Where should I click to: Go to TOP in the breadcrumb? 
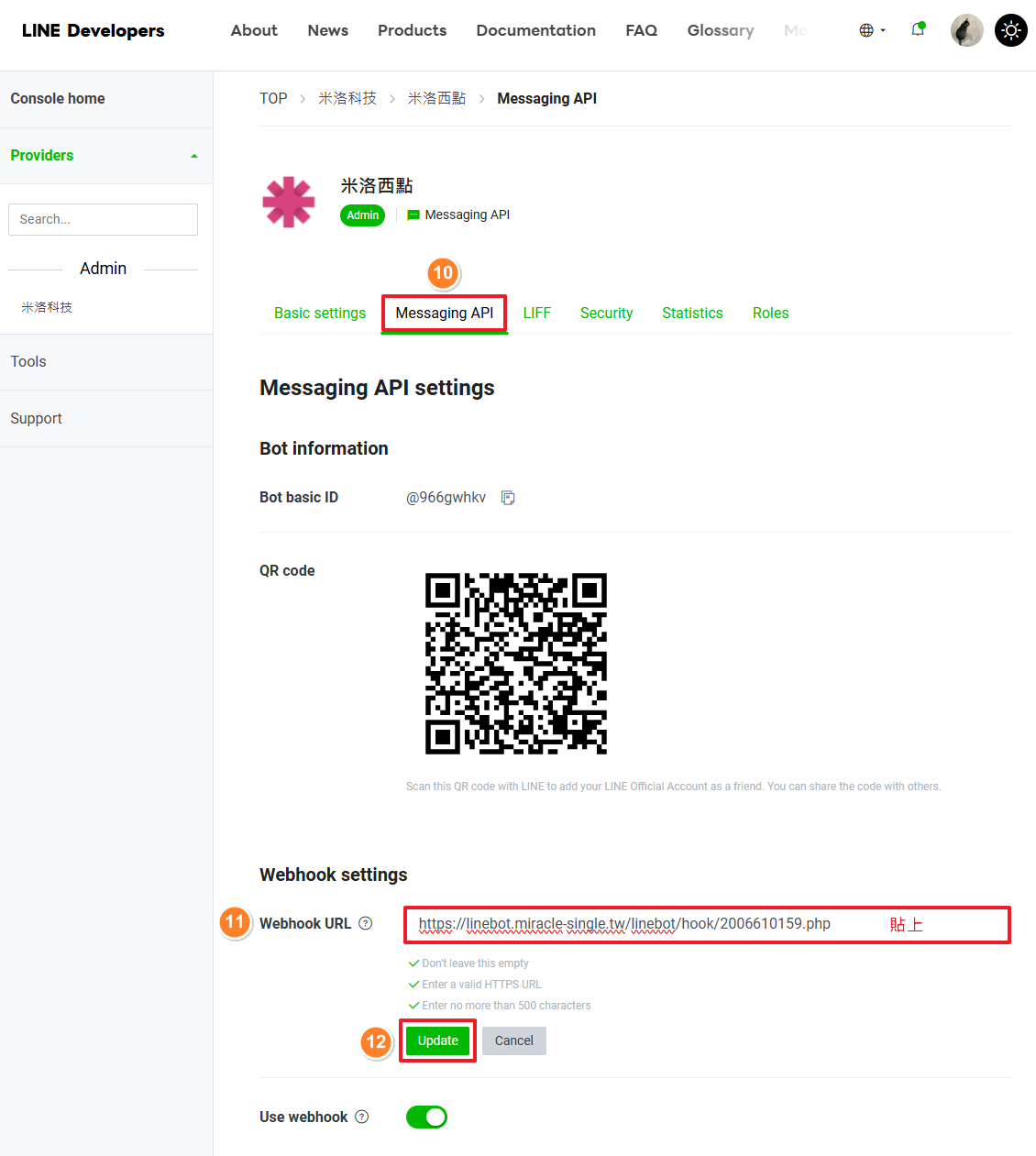pyautogui.click(x=273, y=98)
